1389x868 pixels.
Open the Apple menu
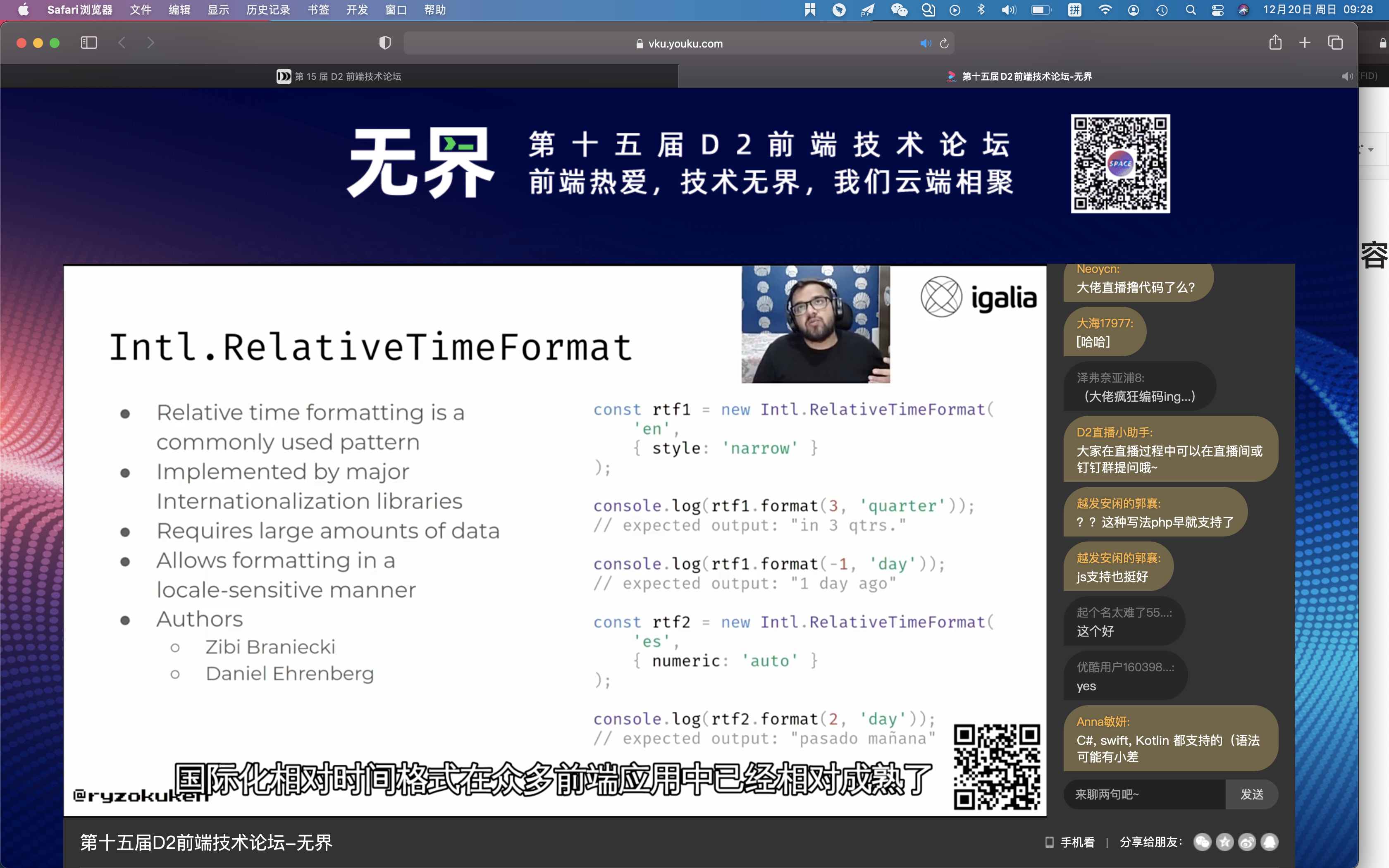tap(24, 10)
